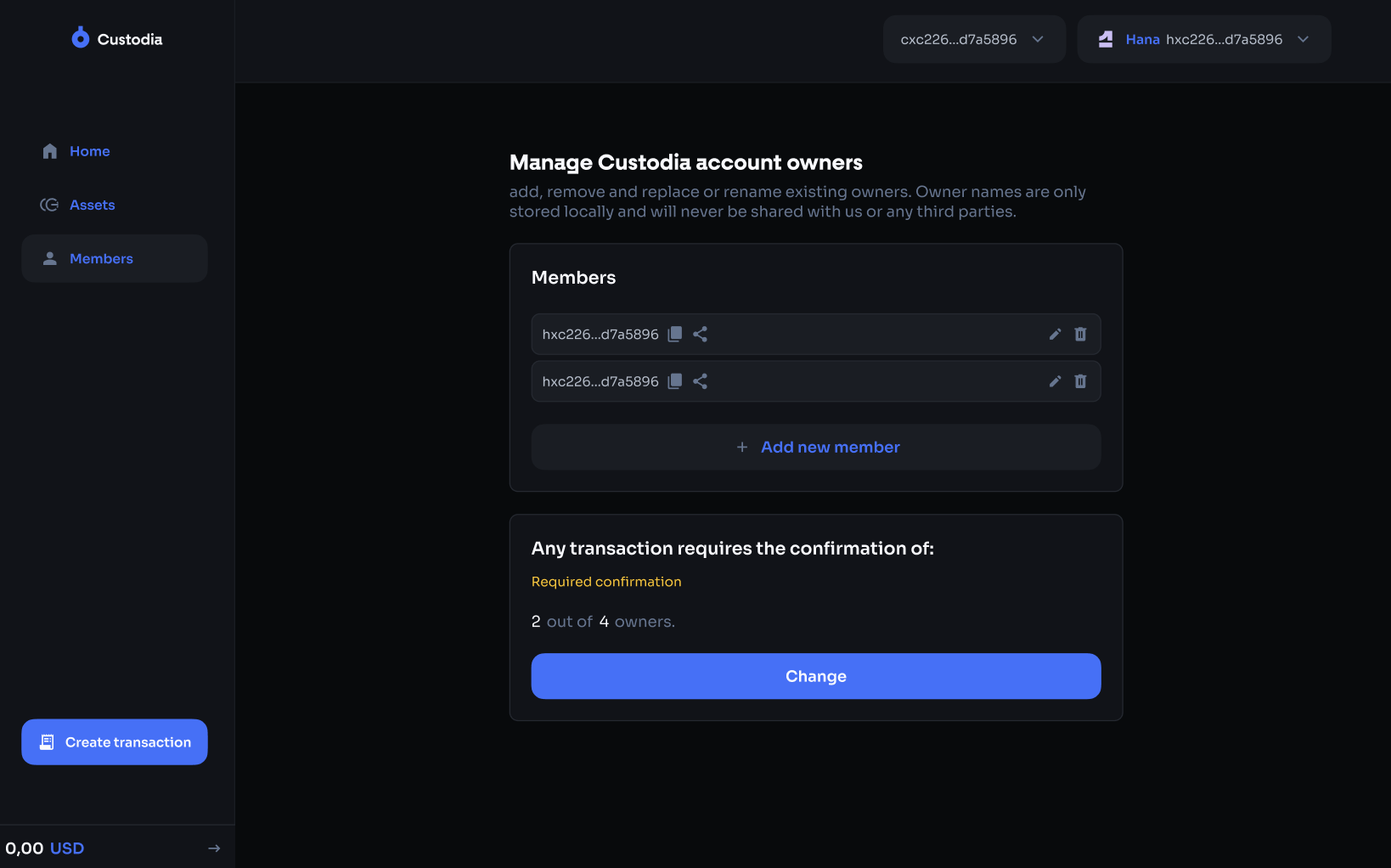Open the cxc226...d7a5896 account dropdown
The height and width of the screenshot is (868, 1391).
(973, 39)
